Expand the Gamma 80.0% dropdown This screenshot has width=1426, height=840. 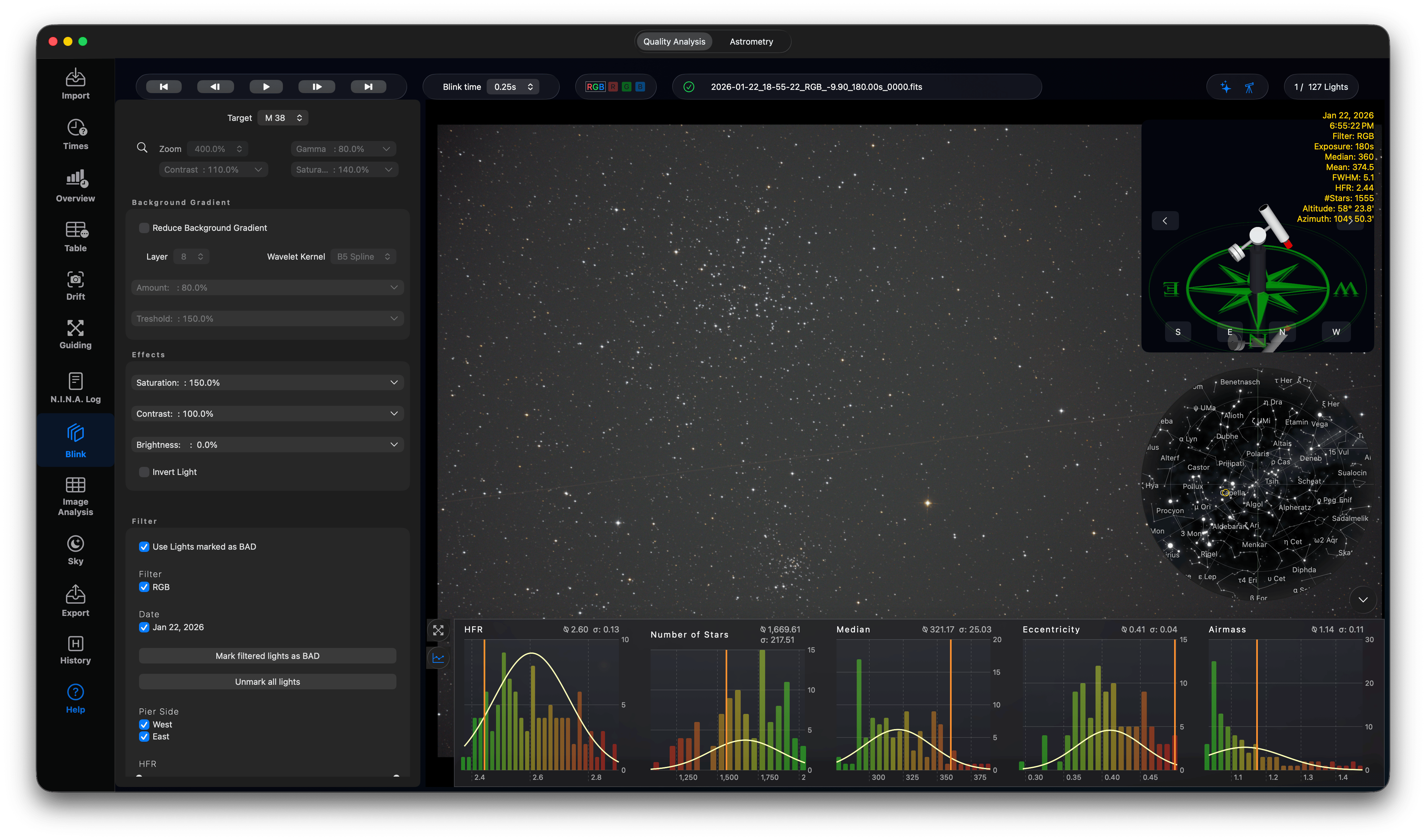point(343,149)
